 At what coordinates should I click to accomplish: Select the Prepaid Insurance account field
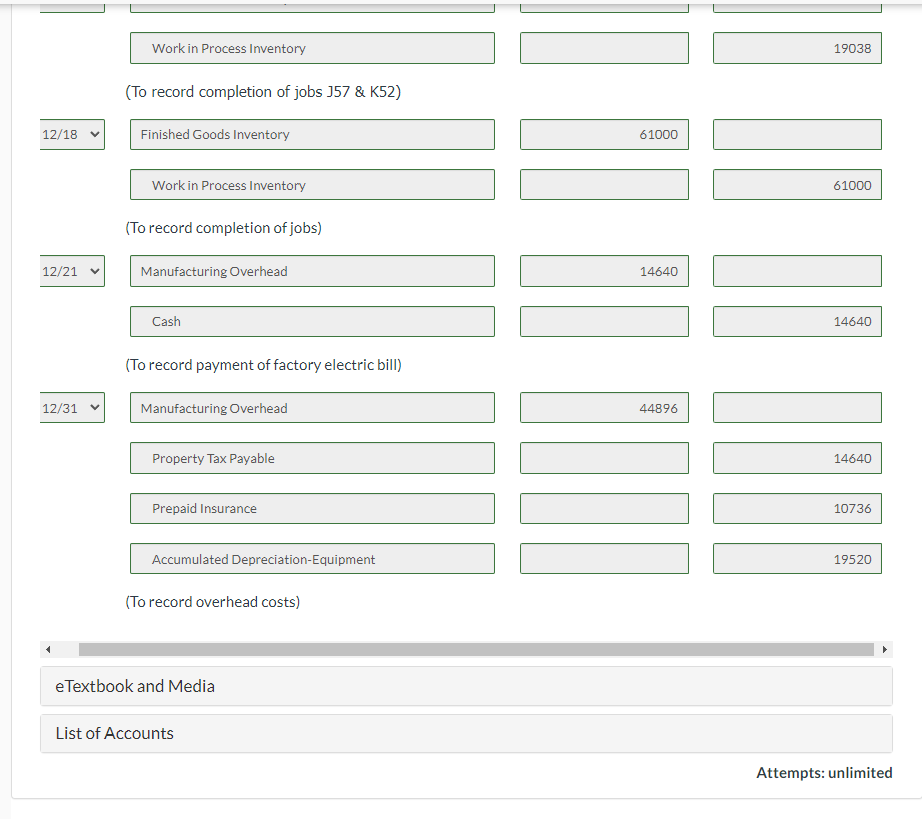coord(311,508)
